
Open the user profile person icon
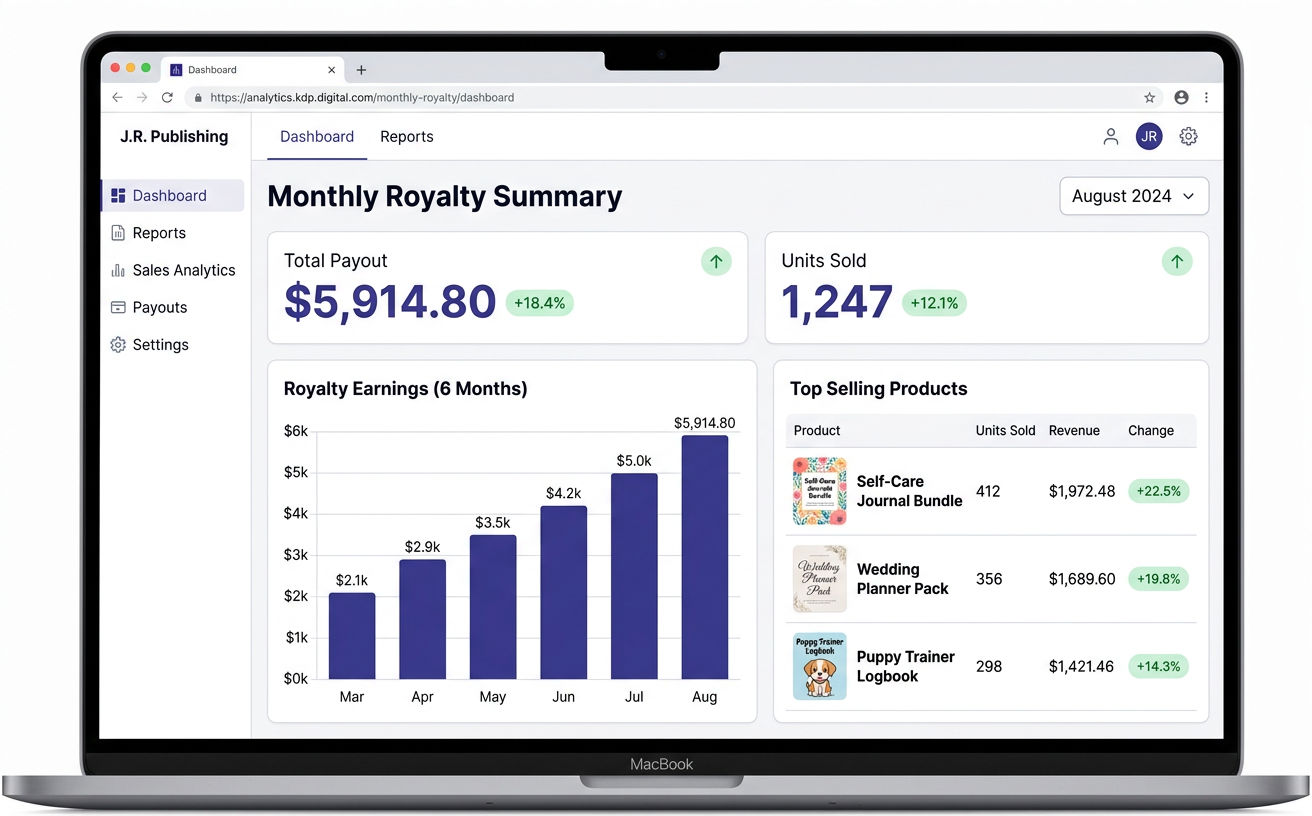pos(1110,137)
